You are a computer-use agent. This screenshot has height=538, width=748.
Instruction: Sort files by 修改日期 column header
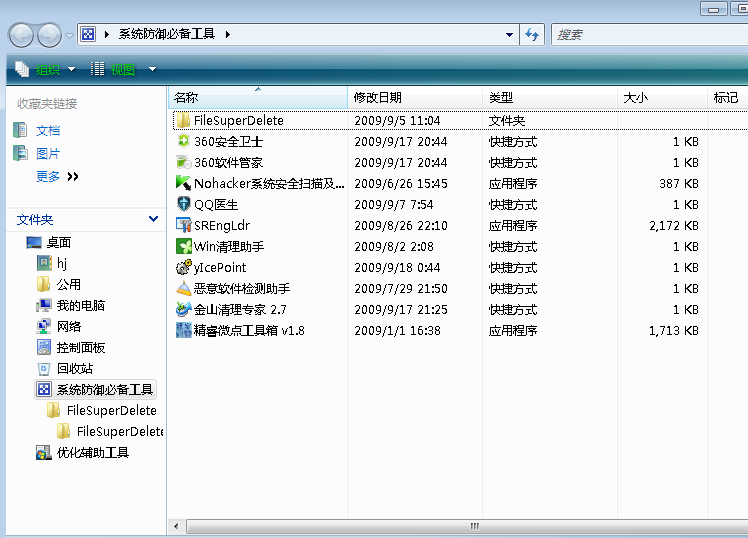coord(378,98)
